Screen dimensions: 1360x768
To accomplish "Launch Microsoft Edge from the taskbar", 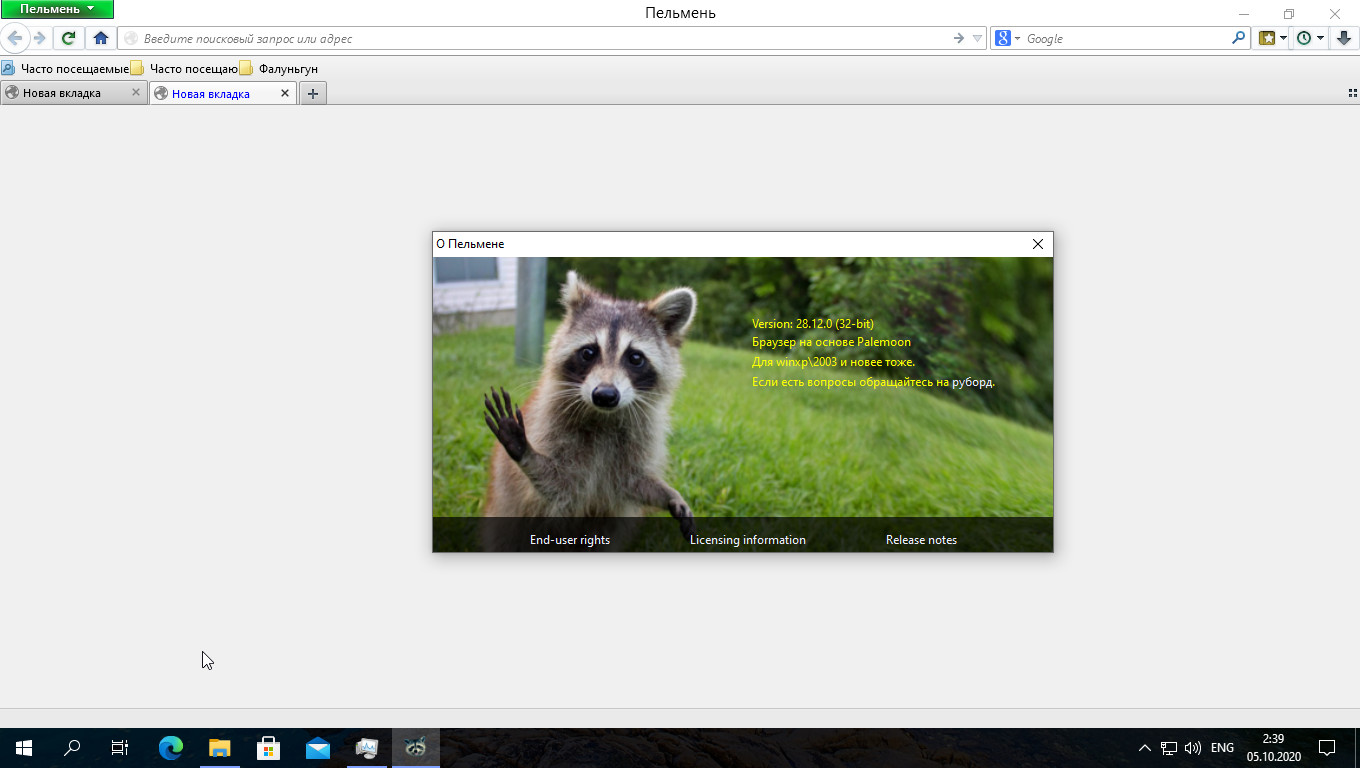I will click(x=171, y=747).
